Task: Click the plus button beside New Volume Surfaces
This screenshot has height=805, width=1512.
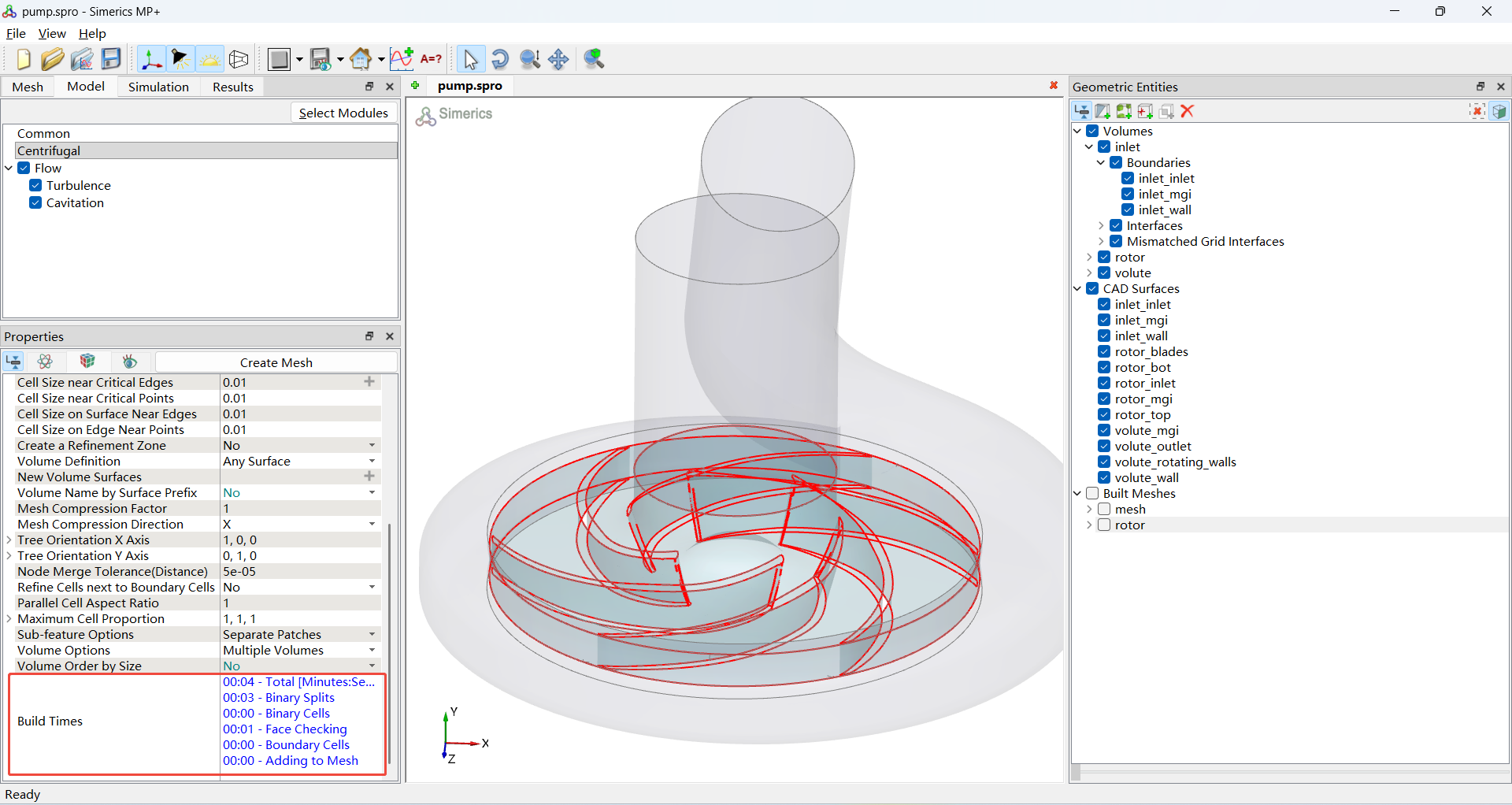Action: pos(369,477)
